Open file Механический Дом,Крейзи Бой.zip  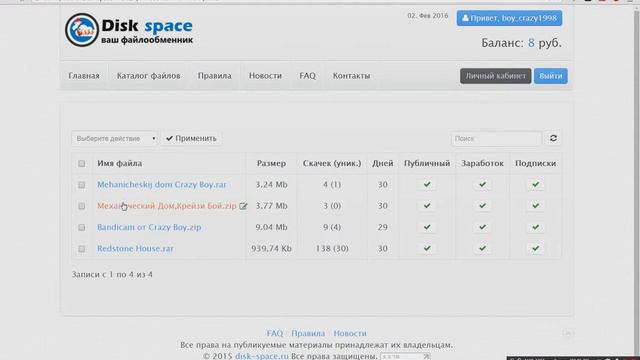point(167,206)
